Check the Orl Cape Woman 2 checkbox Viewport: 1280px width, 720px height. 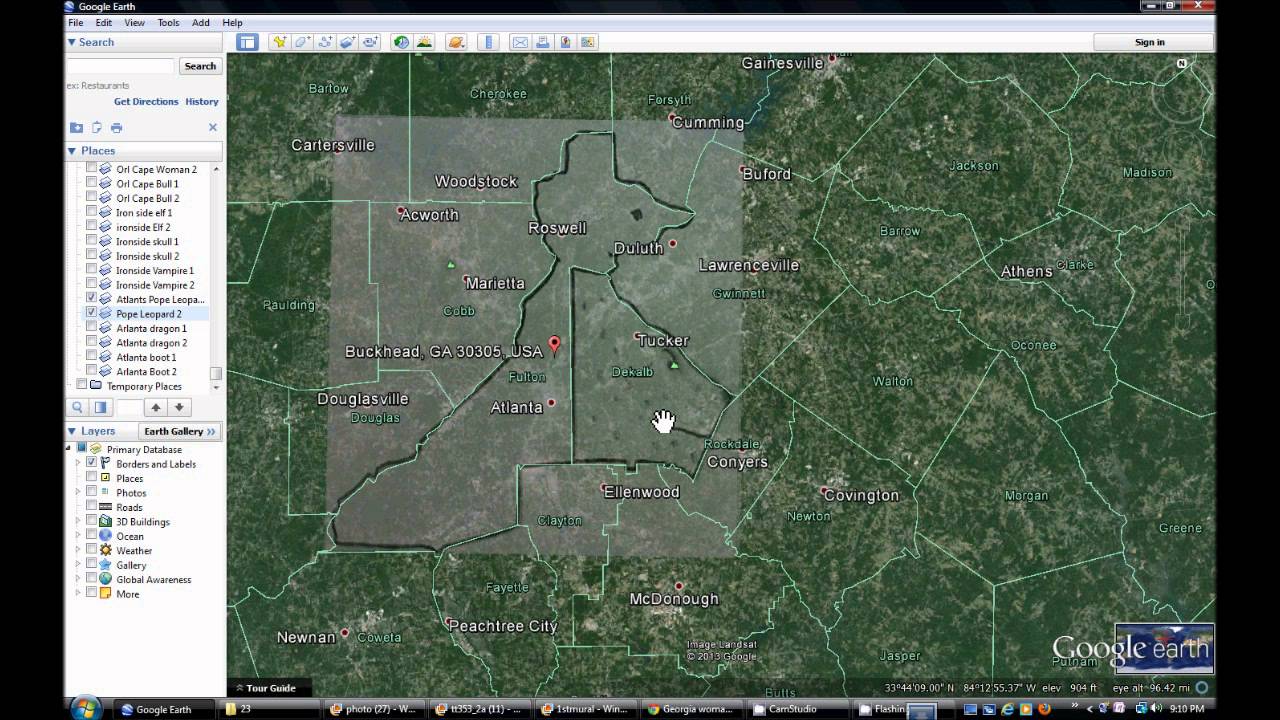[x=92, y=169]
